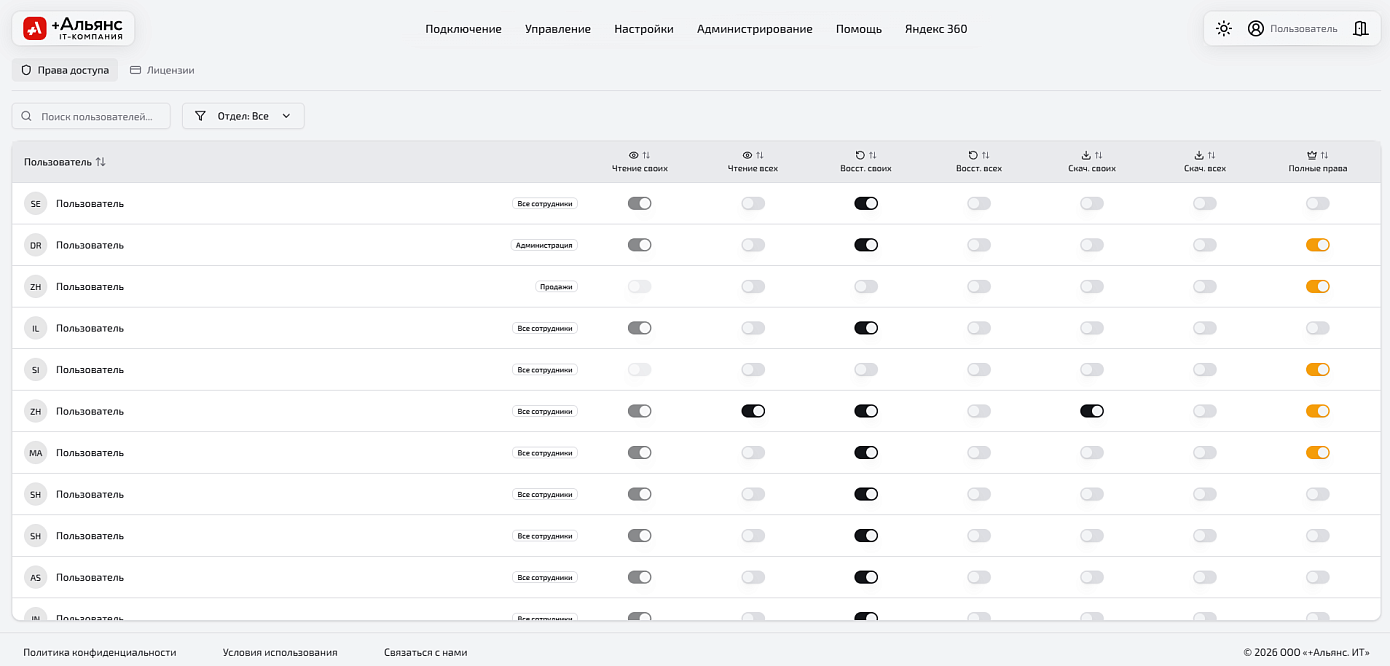
Task: Click the AS user avatar
Action: point(36,577)
